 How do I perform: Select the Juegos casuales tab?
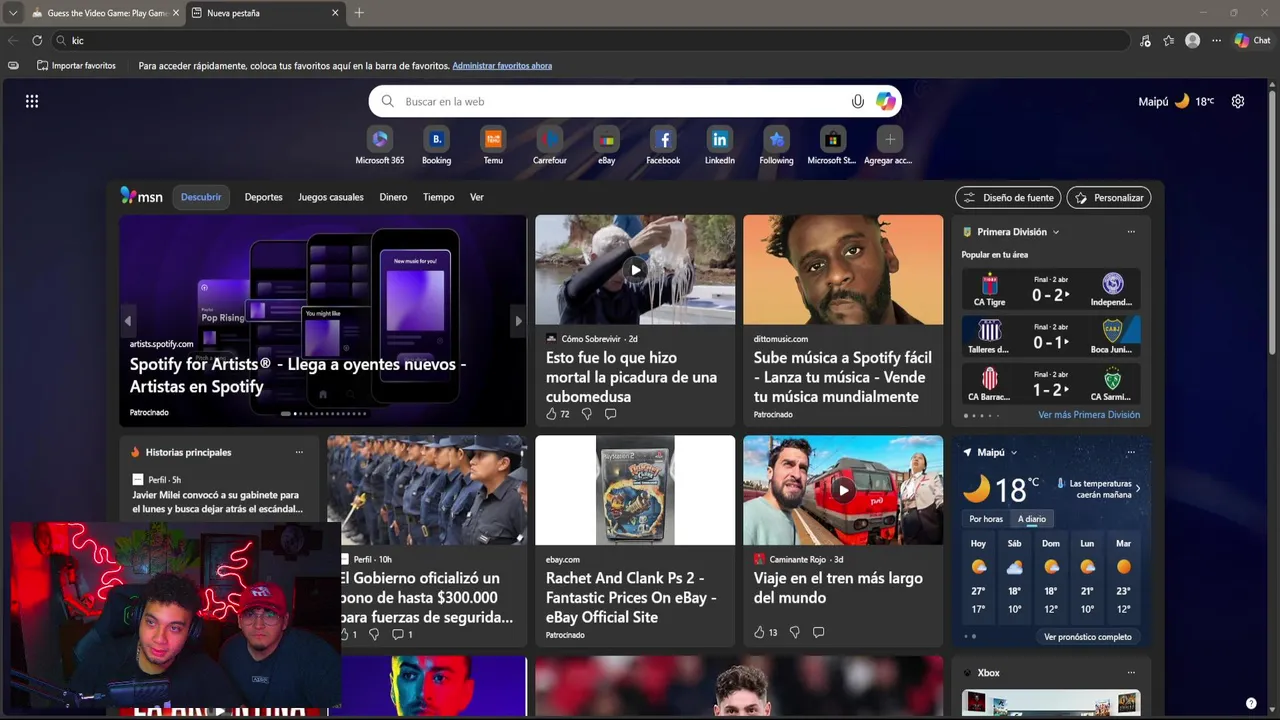pos(331,197)
